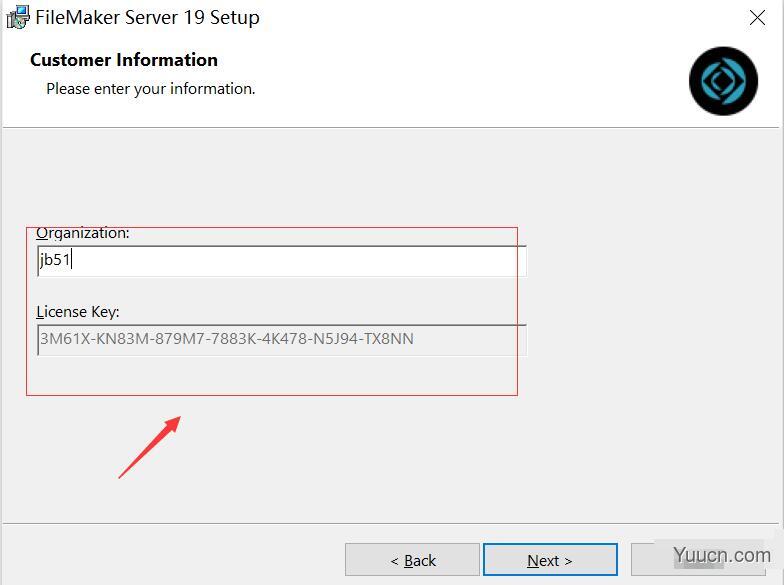Image resolution: width=784 pixels, height=585 pixels.
Task: Click the installer icon in title bar
Action: [18, 18]
